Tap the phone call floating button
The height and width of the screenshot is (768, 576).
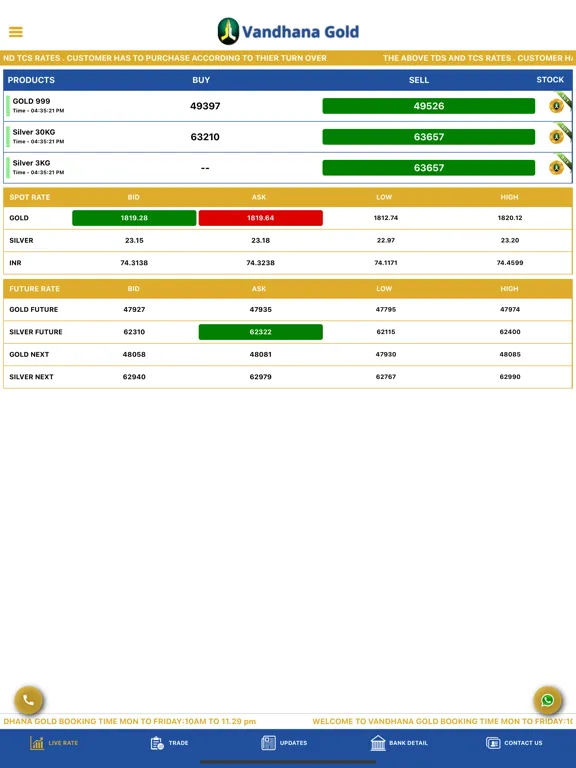click(28, 700)
